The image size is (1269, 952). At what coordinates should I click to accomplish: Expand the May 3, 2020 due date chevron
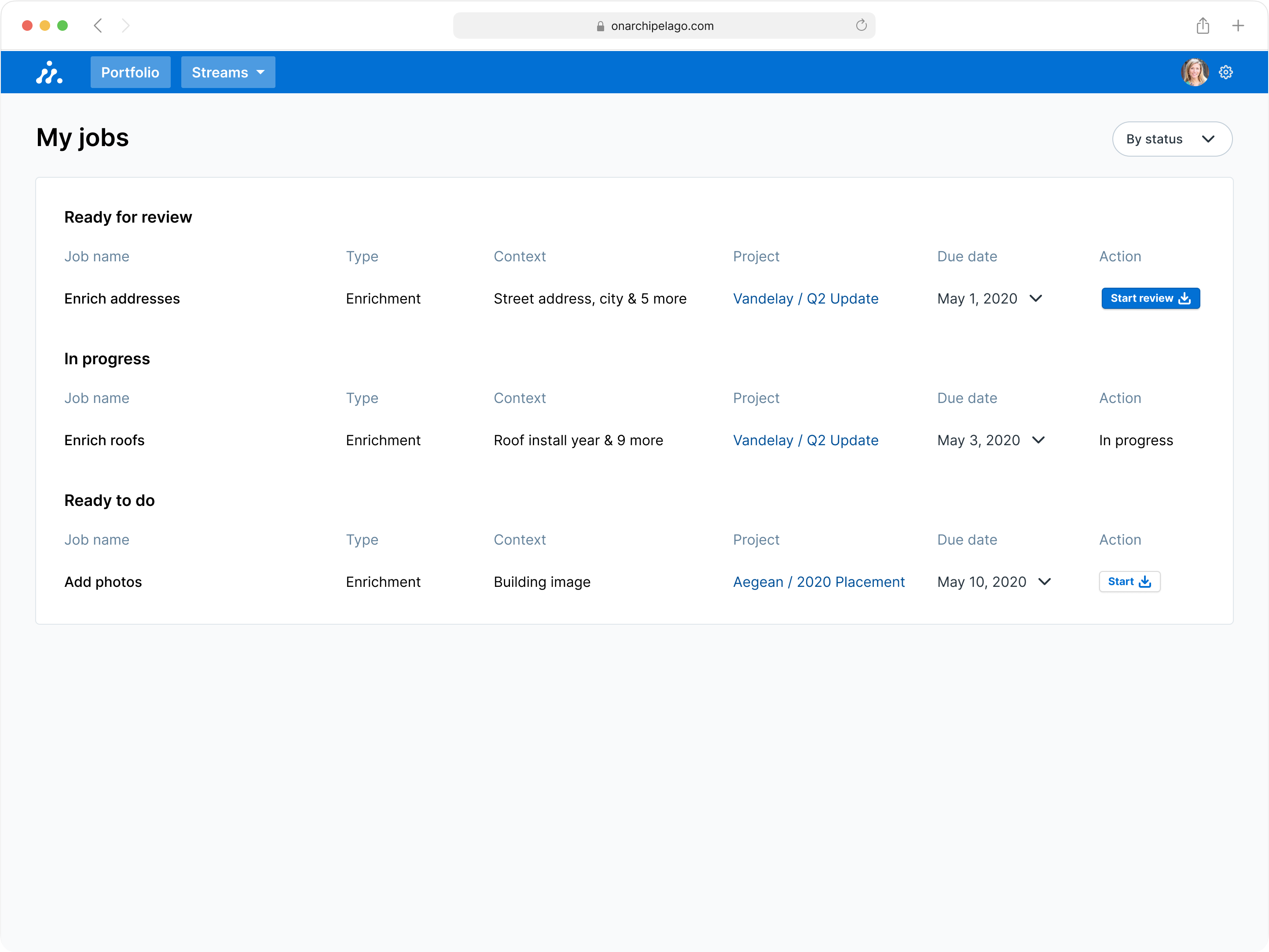pyautogui.click(x=1038, y=440)
